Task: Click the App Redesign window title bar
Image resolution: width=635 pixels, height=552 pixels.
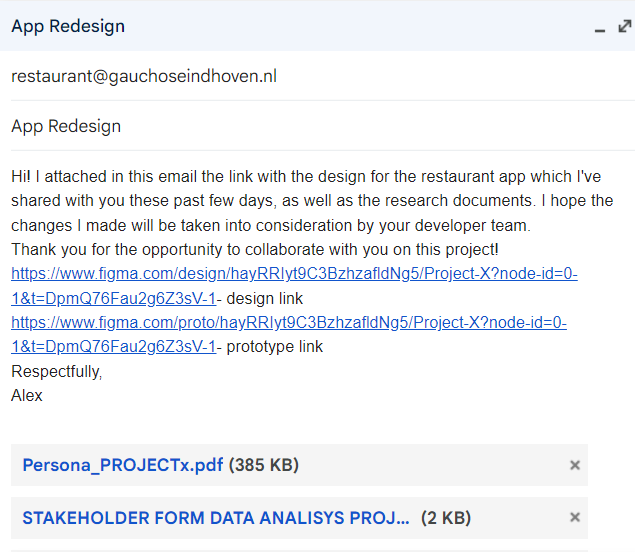Action: (x=300, y=26)
